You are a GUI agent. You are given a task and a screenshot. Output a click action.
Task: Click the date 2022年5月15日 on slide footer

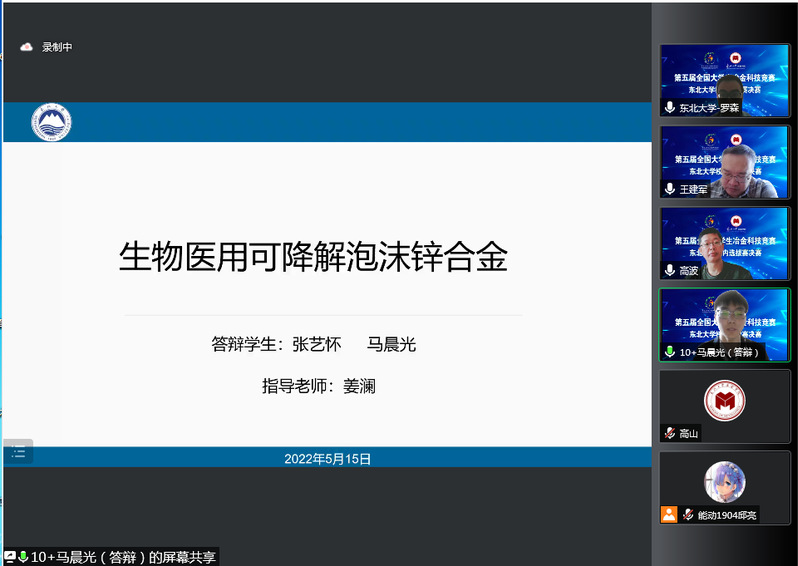pyautogui.click(x=327, y=459)
